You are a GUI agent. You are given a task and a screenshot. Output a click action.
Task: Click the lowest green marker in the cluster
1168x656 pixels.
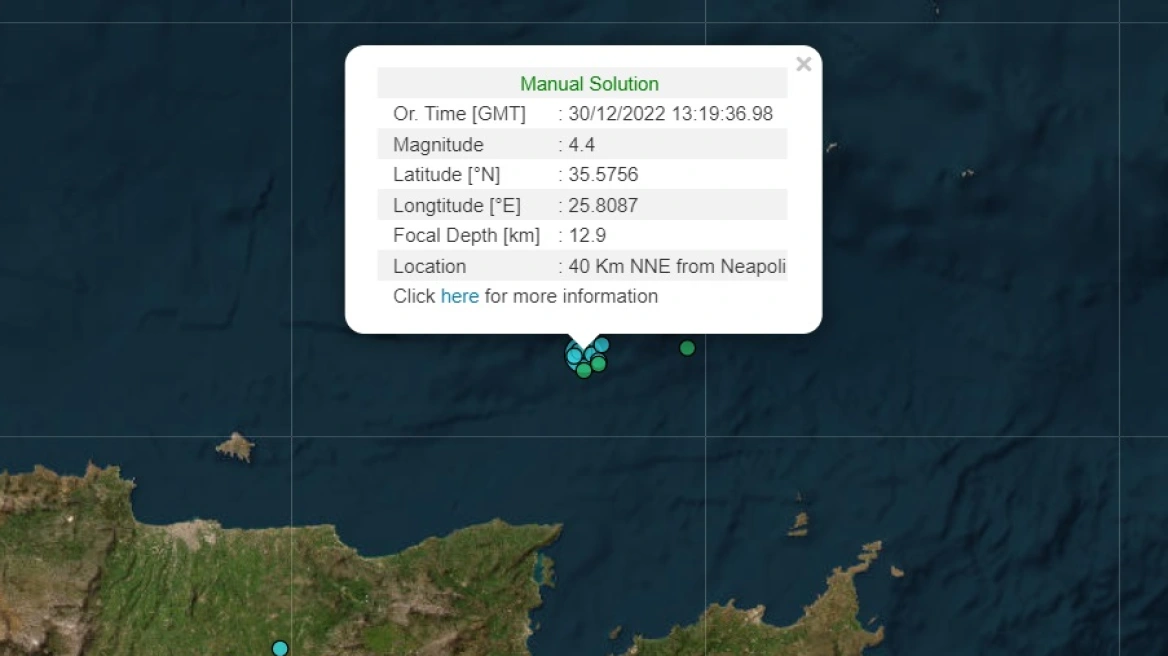[584, 370]
